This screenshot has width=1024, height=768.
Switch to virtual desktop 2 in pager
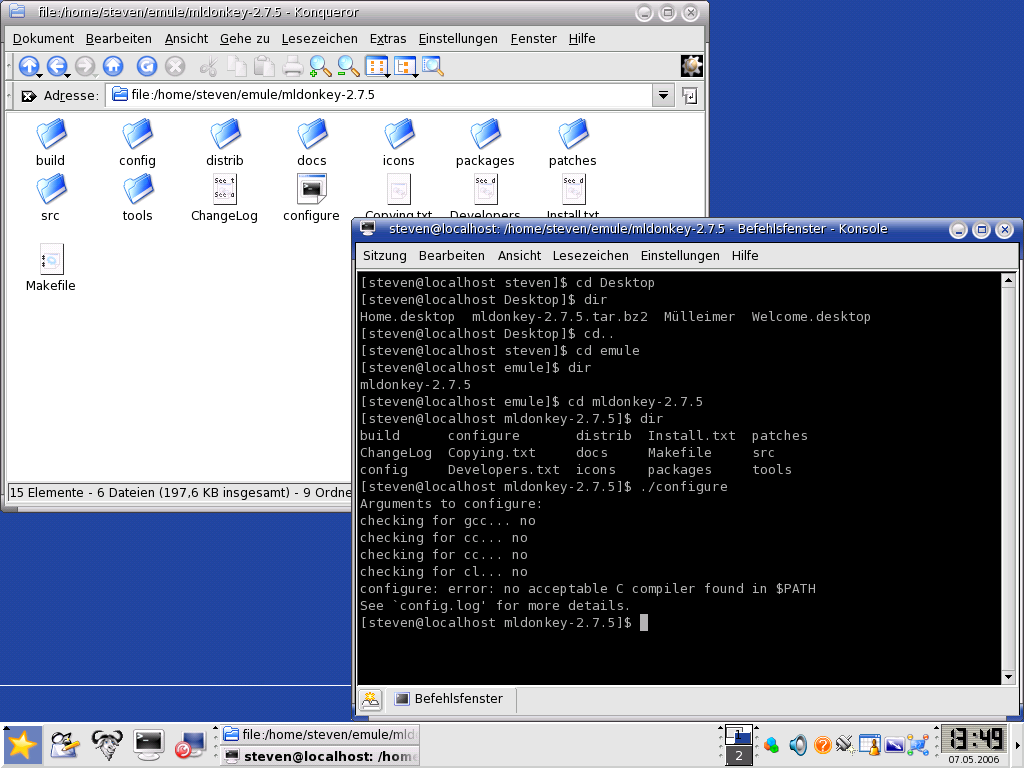pos(739,756)
